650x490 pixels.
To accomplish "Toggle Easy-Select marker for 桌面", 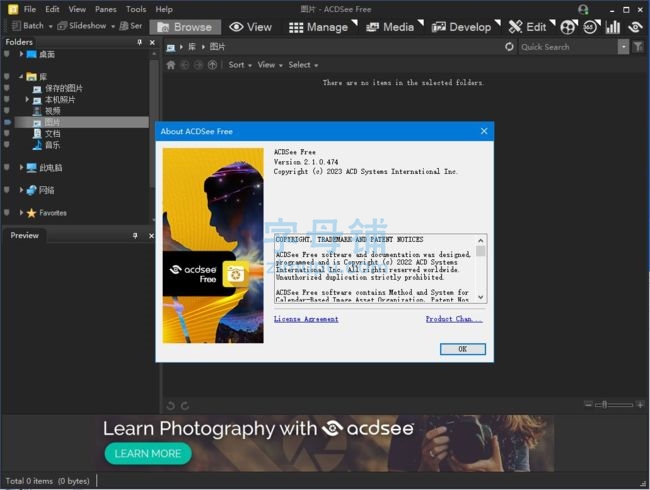I will coord(7,54).
